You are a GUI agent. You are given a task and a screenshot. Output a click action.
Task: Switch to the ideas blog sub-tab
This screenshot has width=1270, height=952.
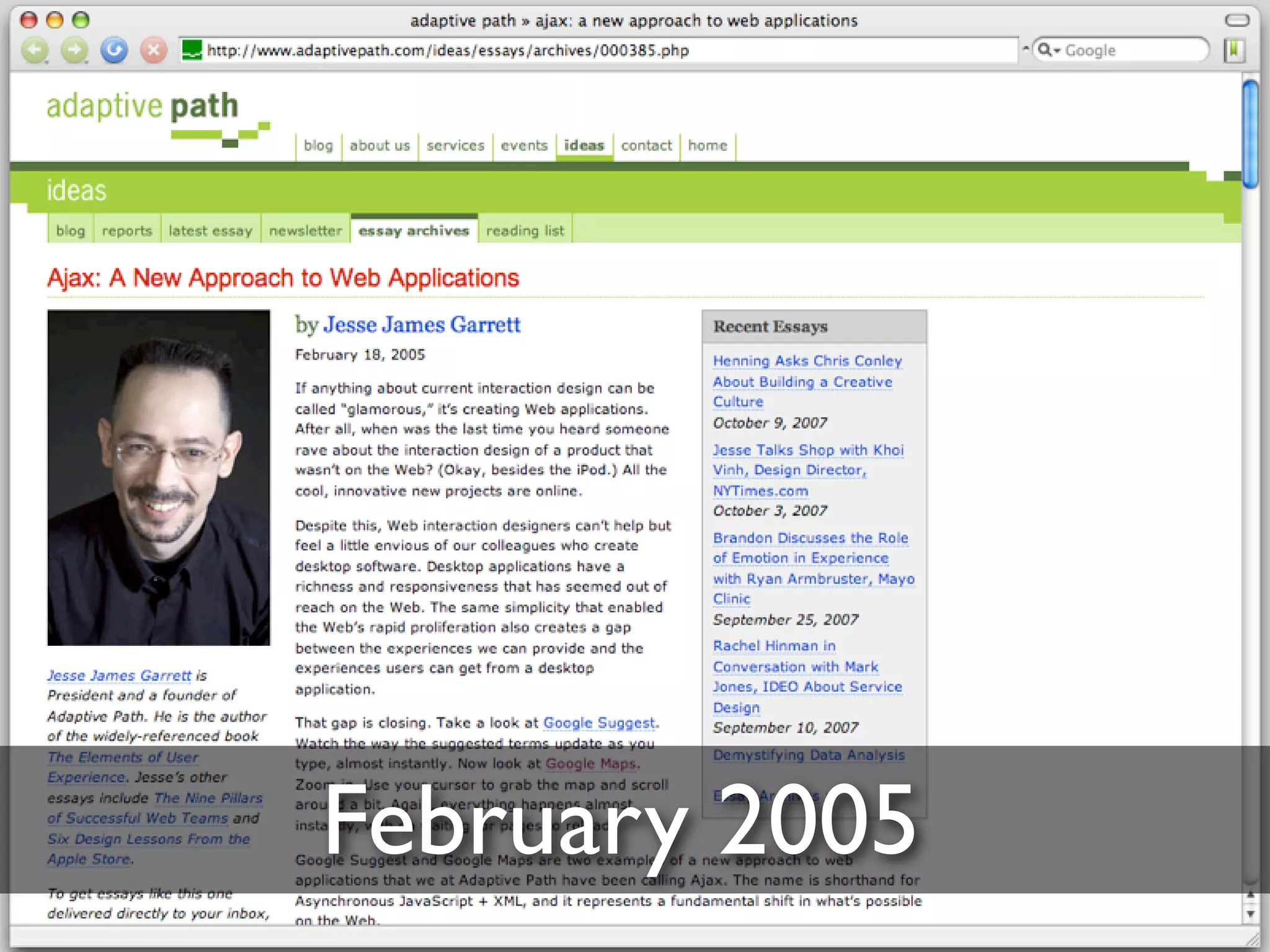(71, 231)
